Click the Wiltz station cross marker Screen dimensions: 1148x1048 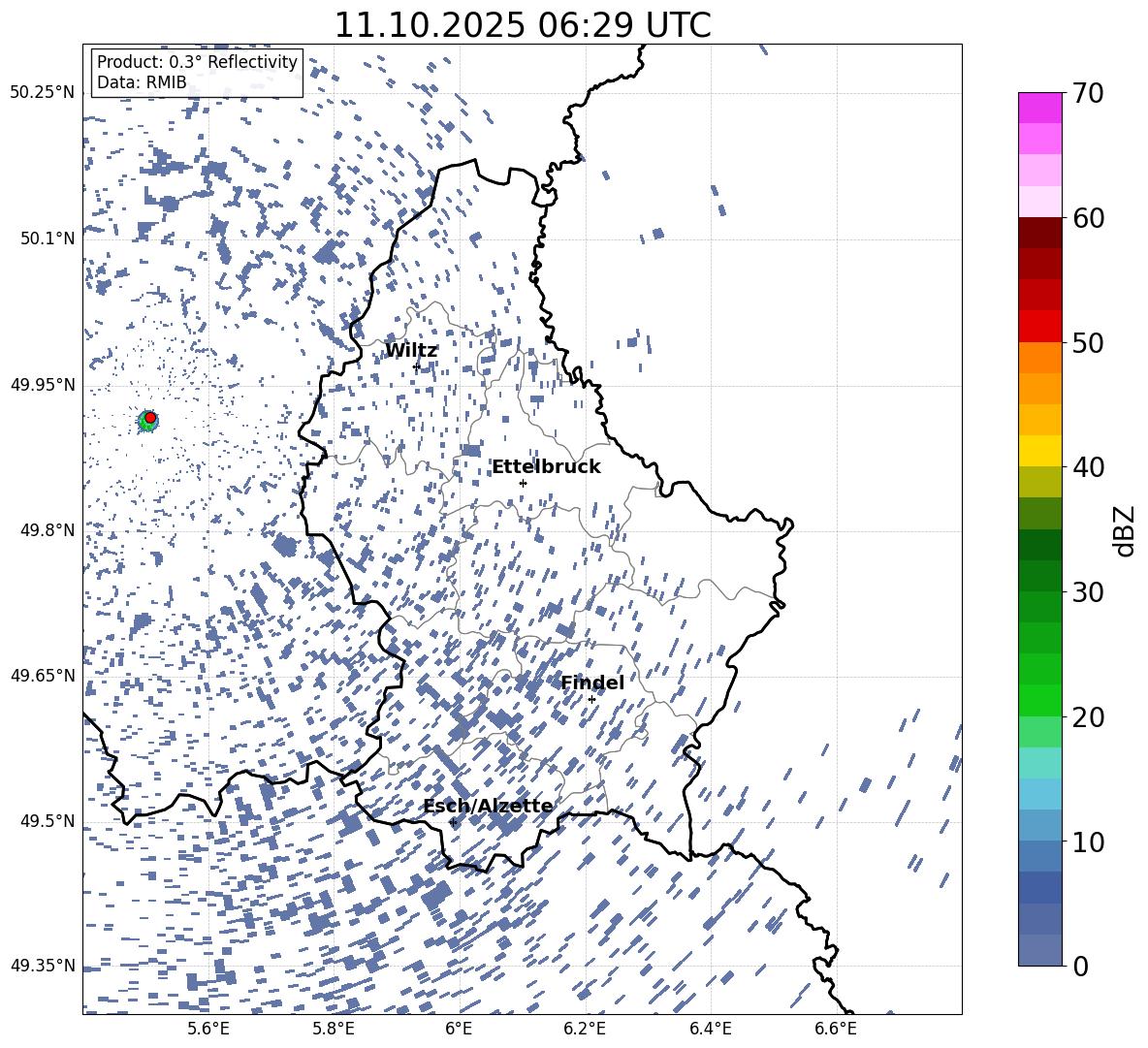click(x=417, y=366)
